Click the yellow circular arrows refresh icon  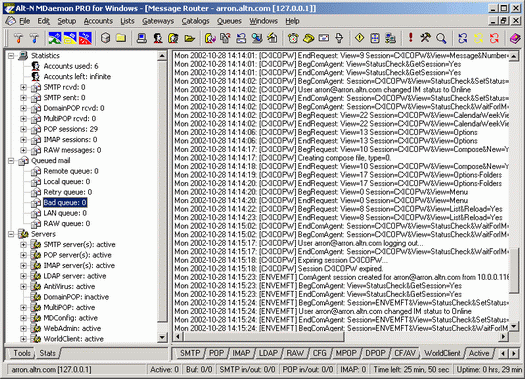(x=478, y=38)
